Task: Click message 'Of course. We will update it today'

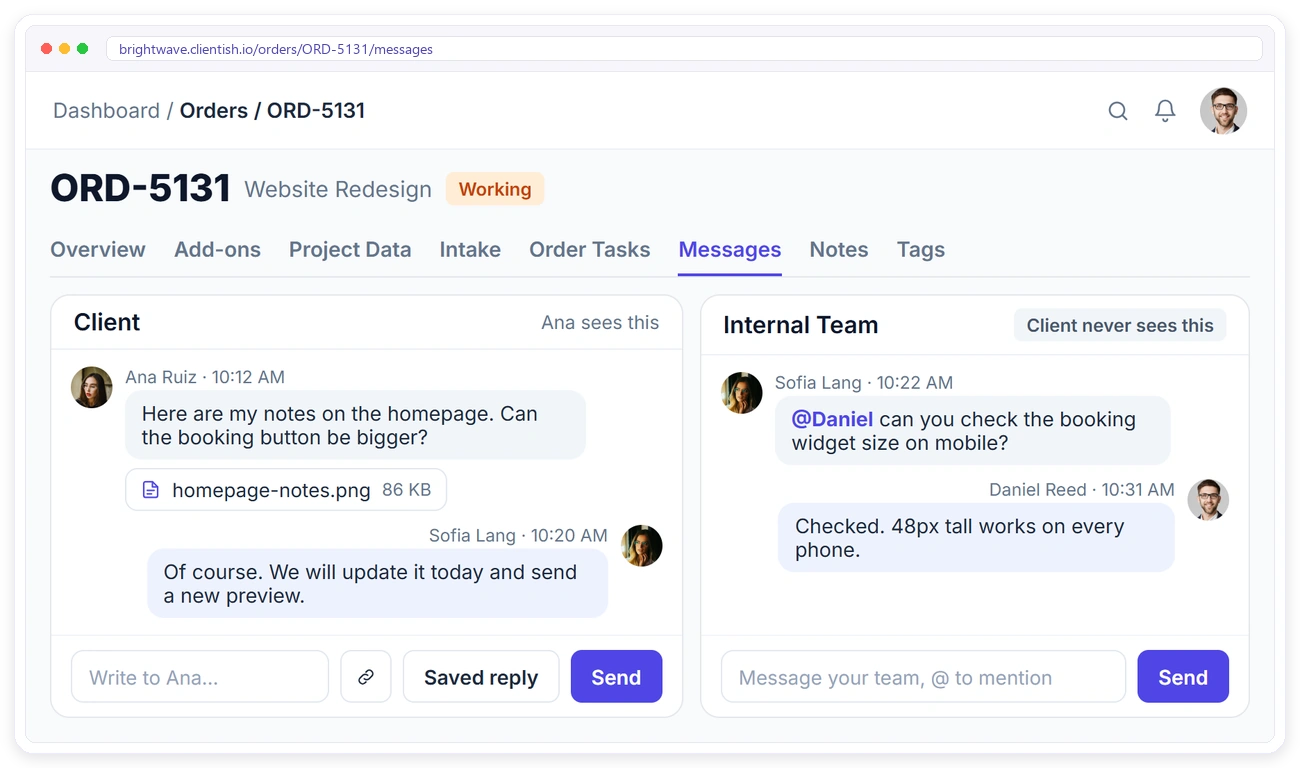Action: pos(378,584)
